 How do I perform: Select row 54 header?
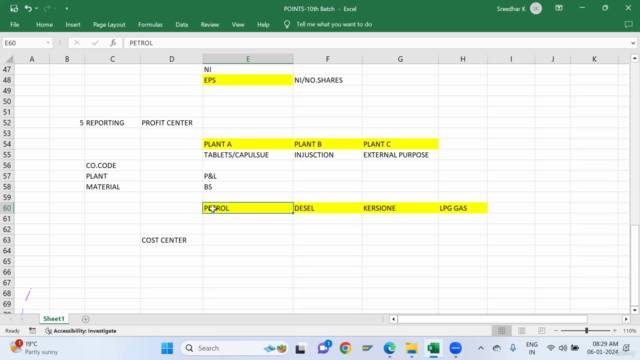click(x=7, y=144)
